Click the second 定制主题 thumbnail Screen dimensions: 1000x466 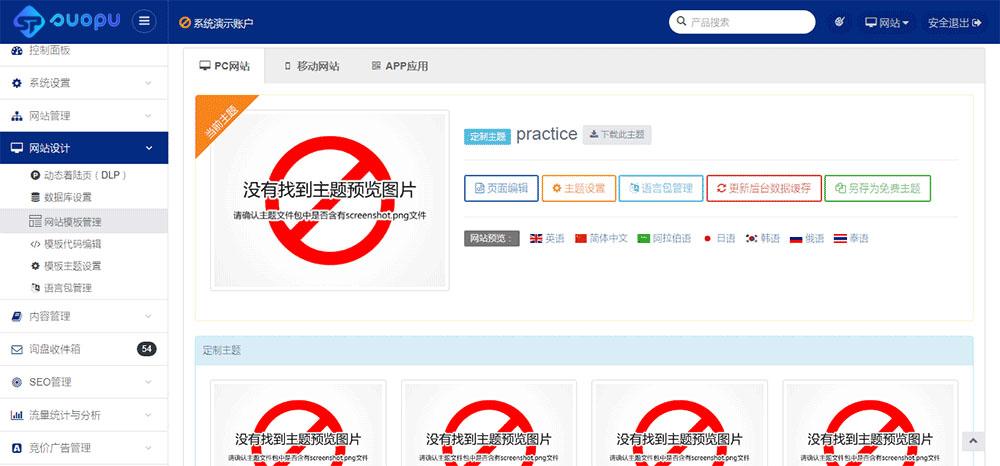click(489, 423)
